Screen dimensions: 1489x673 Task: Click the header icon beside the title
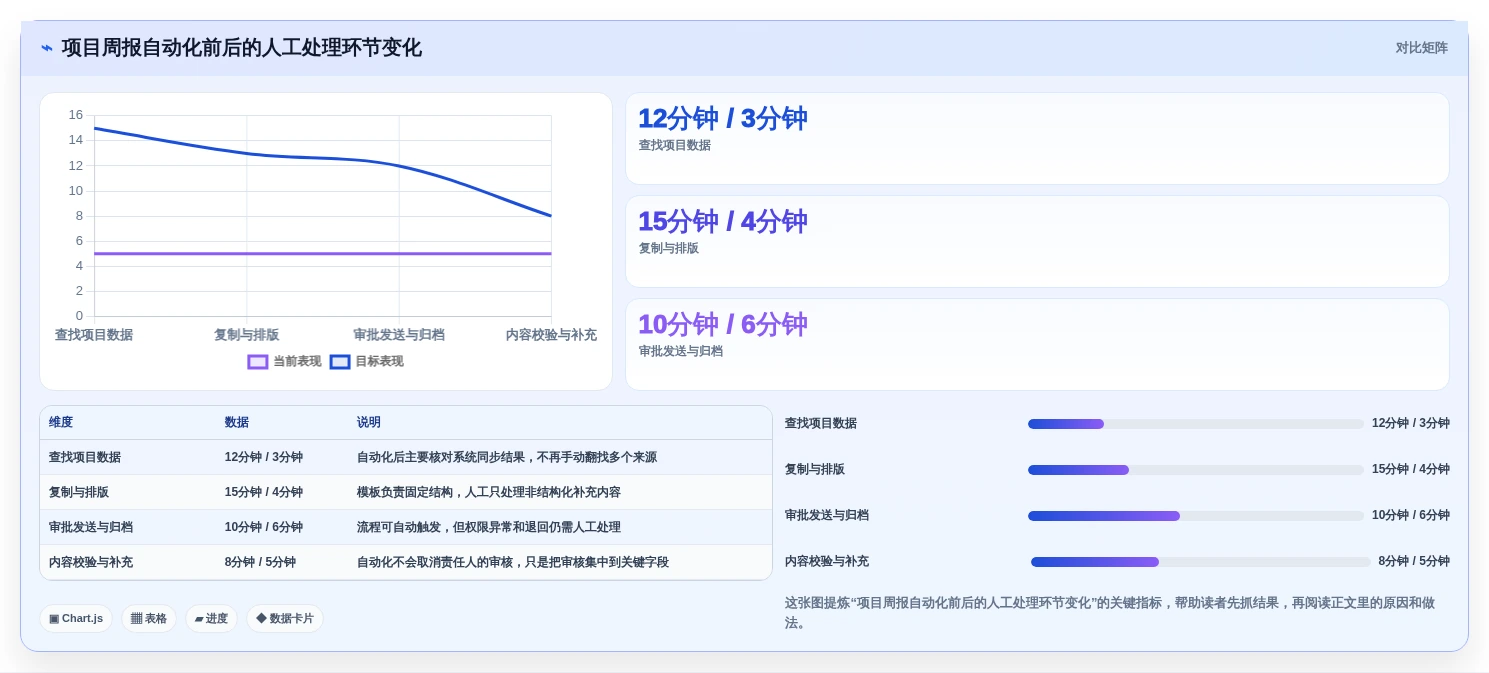tap(47, 48)
